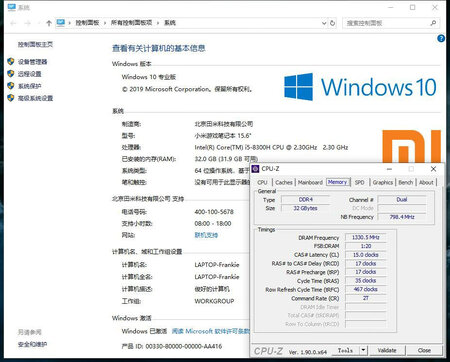Click the computer icon in address bar
The image size is (450, 362).
click(61, 23)
